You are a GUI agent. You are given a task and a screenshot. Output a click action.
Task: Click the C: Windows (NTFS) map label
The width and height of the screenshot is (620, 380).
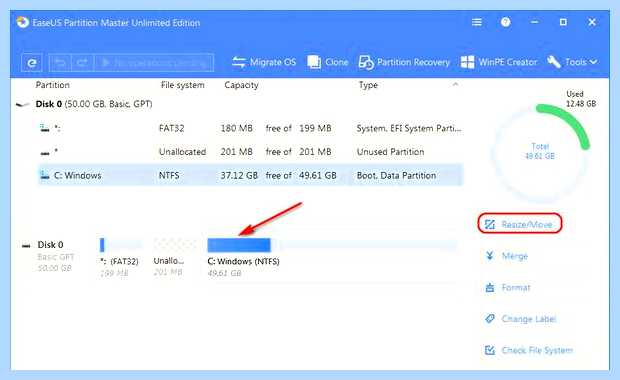coord(243,261)
